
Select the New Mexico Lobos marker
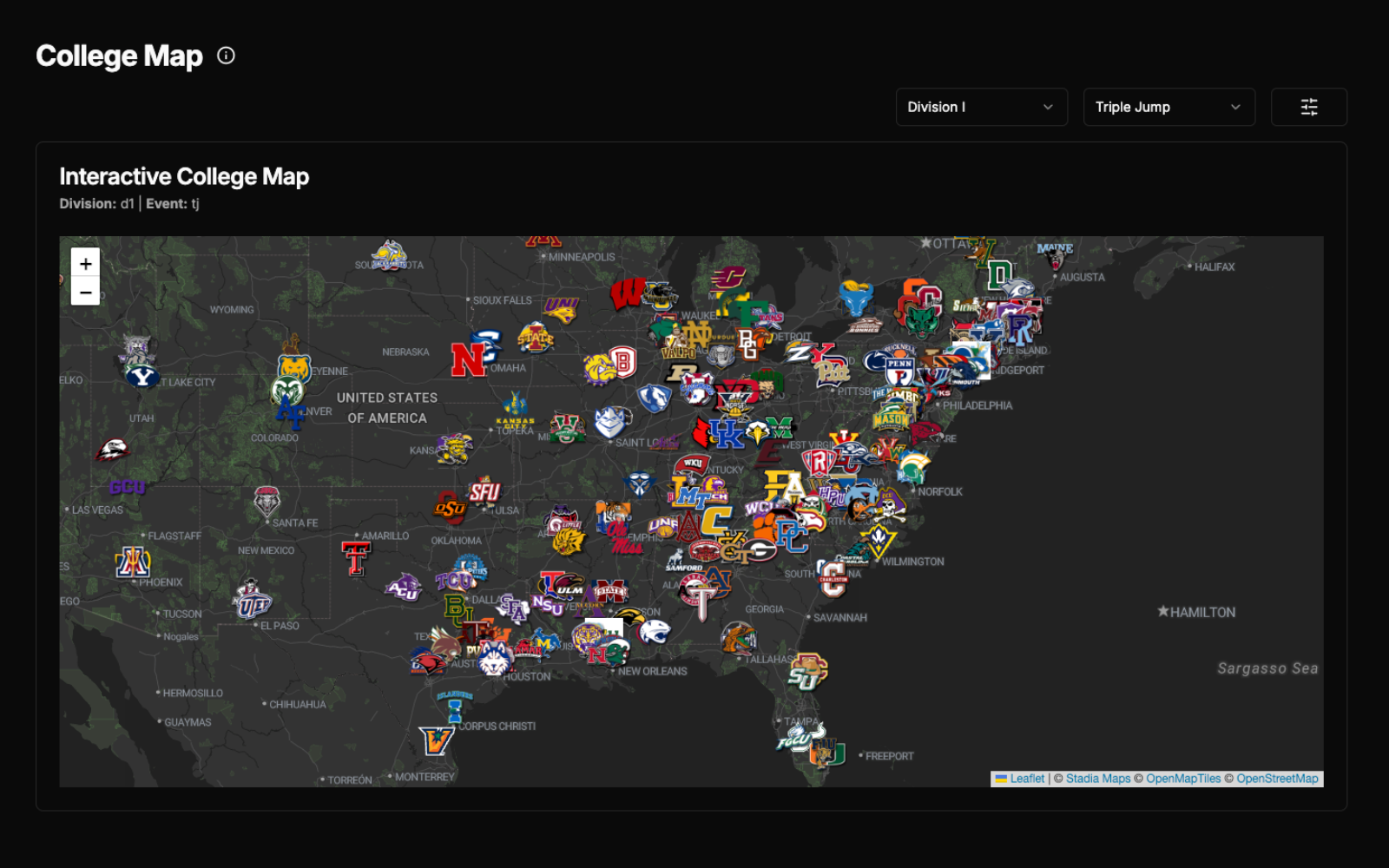coord(267,501)
